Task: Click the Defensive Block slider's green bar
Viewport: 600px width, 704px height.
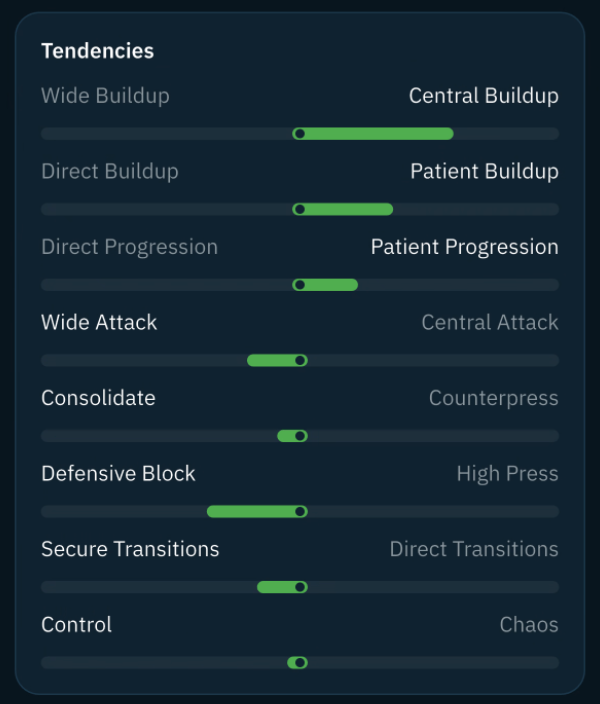Action: pos(257,511)
